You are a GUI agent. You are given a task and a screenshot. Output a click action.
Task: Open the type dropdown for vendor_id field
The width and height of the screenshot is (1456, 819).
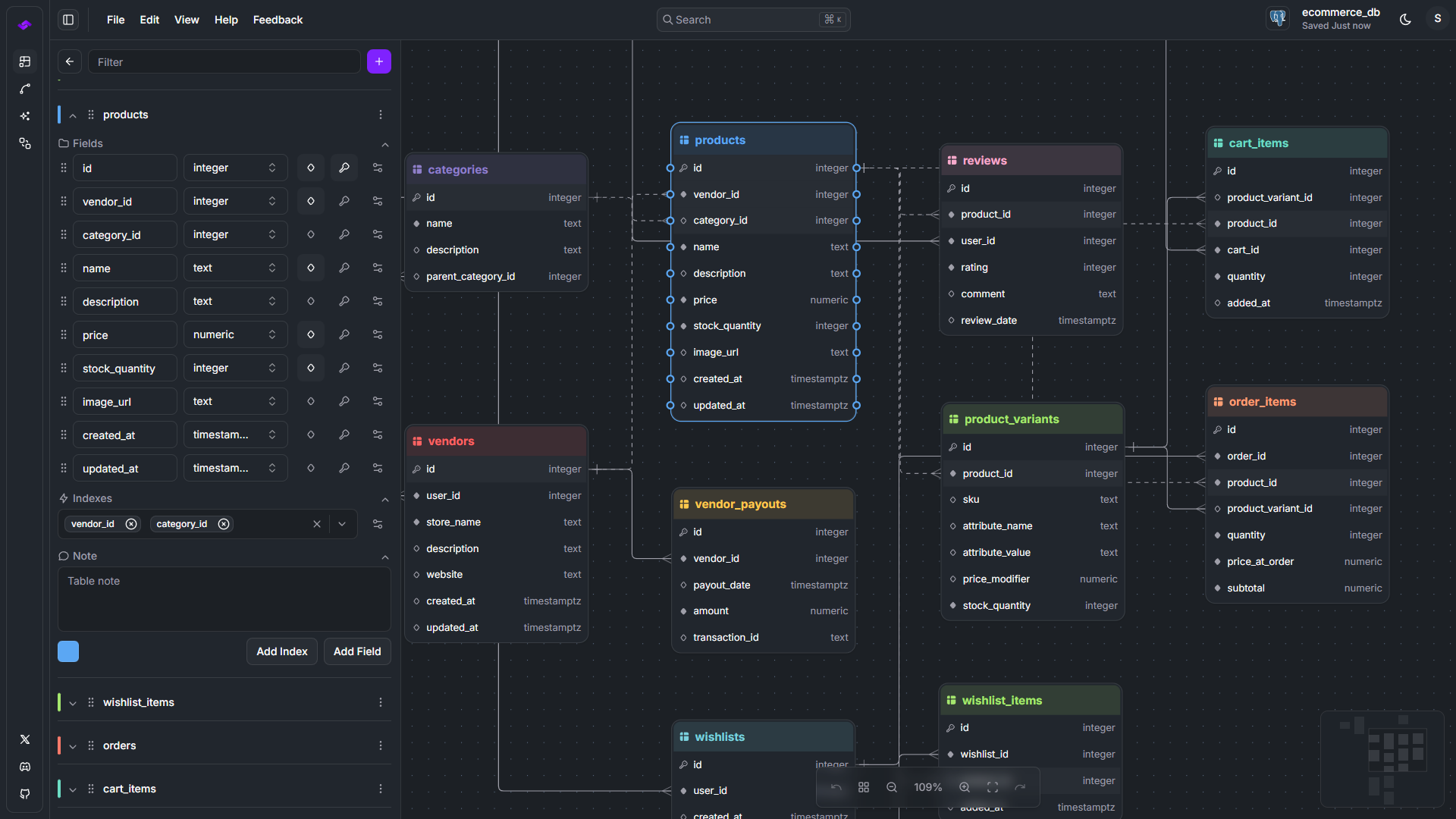click(x=235, y=201)
